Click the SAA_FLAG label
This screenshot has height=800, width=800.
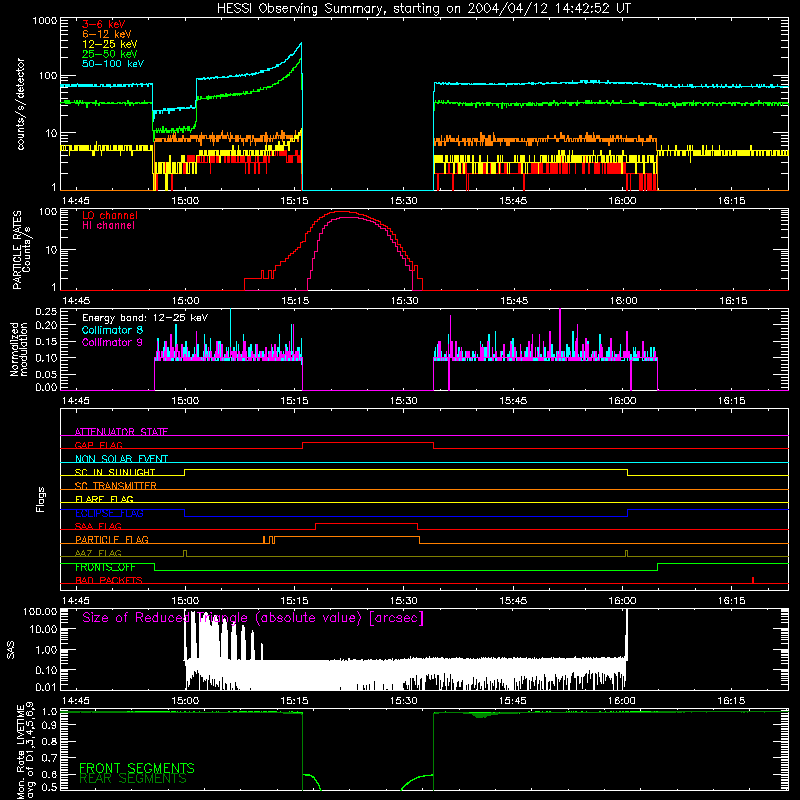98,526
